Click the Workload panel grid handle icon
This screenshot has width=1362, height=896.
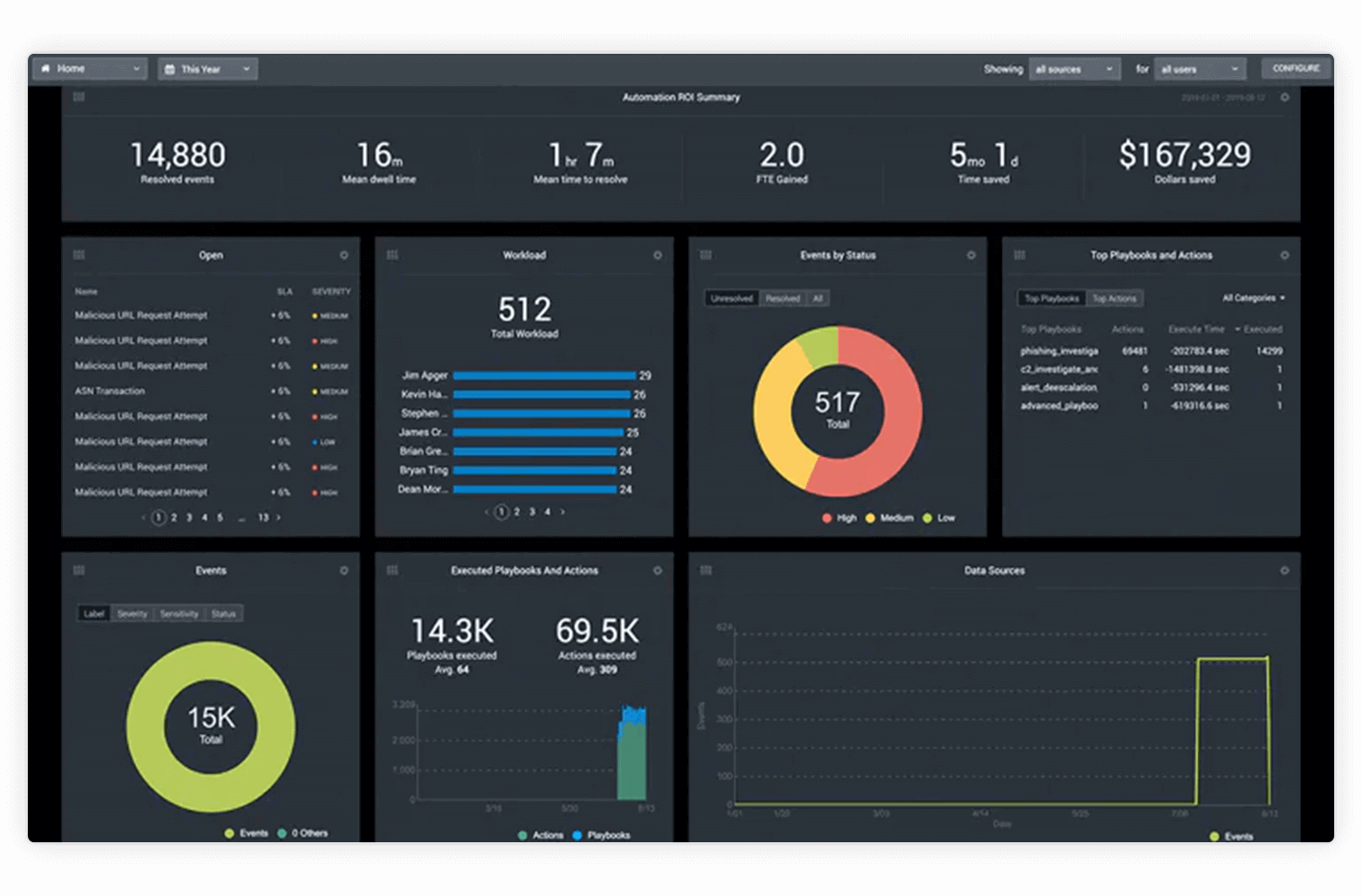(392, 255)
